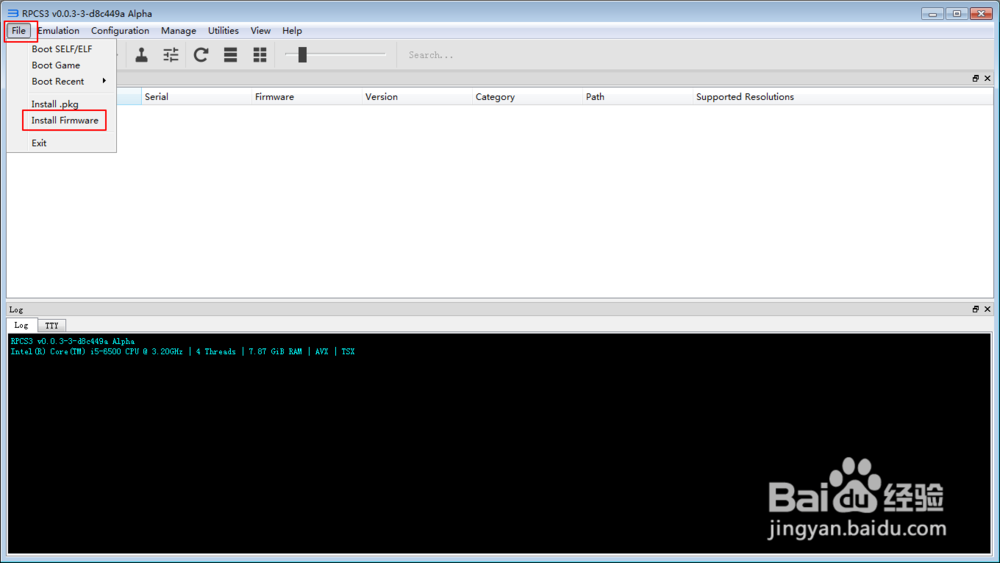Open the Help menu
Image resolution: width=1000 pixels, height=563 pixels.
[292, 31]
